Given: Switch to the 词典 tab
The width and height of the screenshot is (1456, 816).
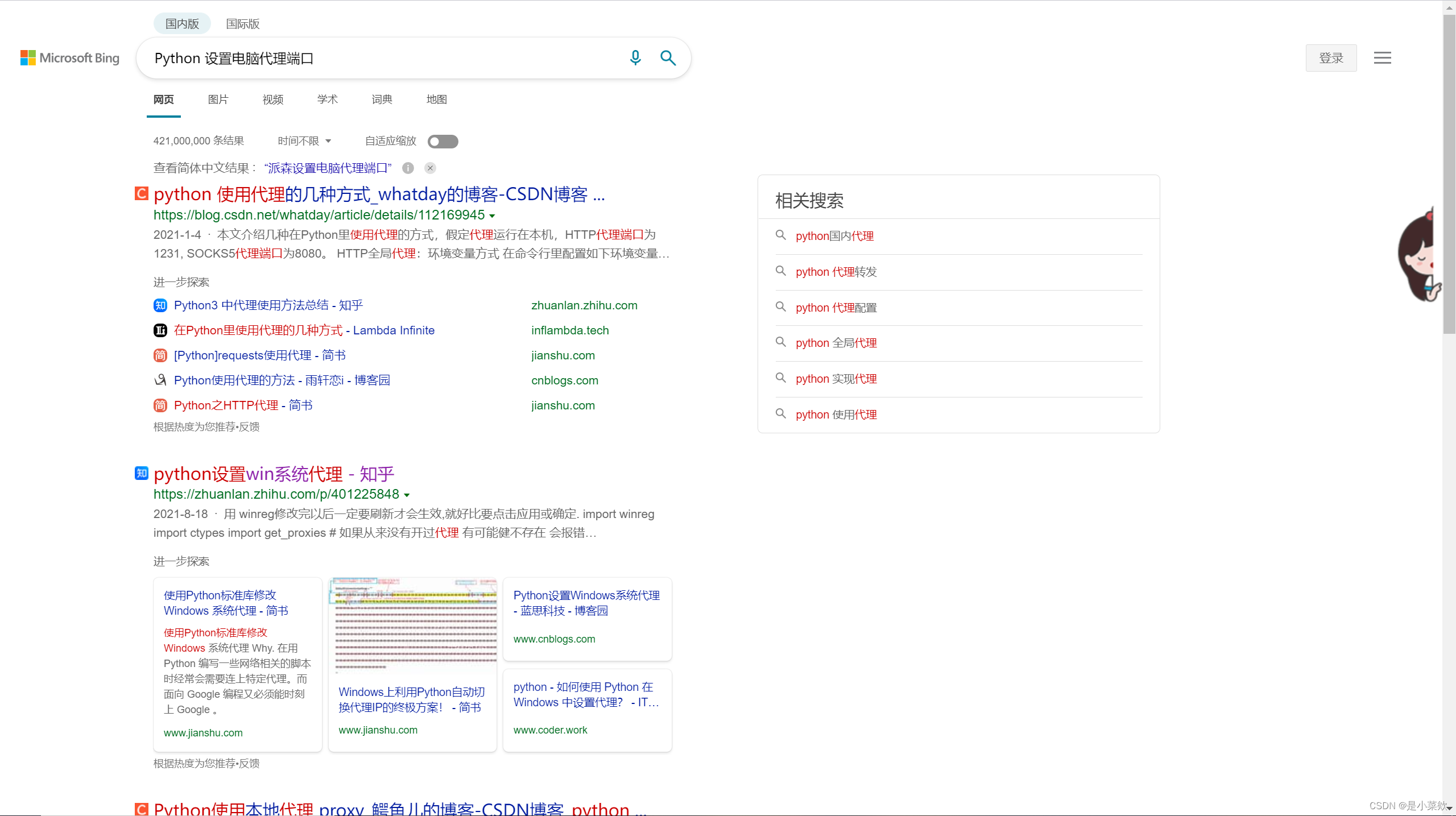Looking at the screenshot, I should click(x=382, y=100).
